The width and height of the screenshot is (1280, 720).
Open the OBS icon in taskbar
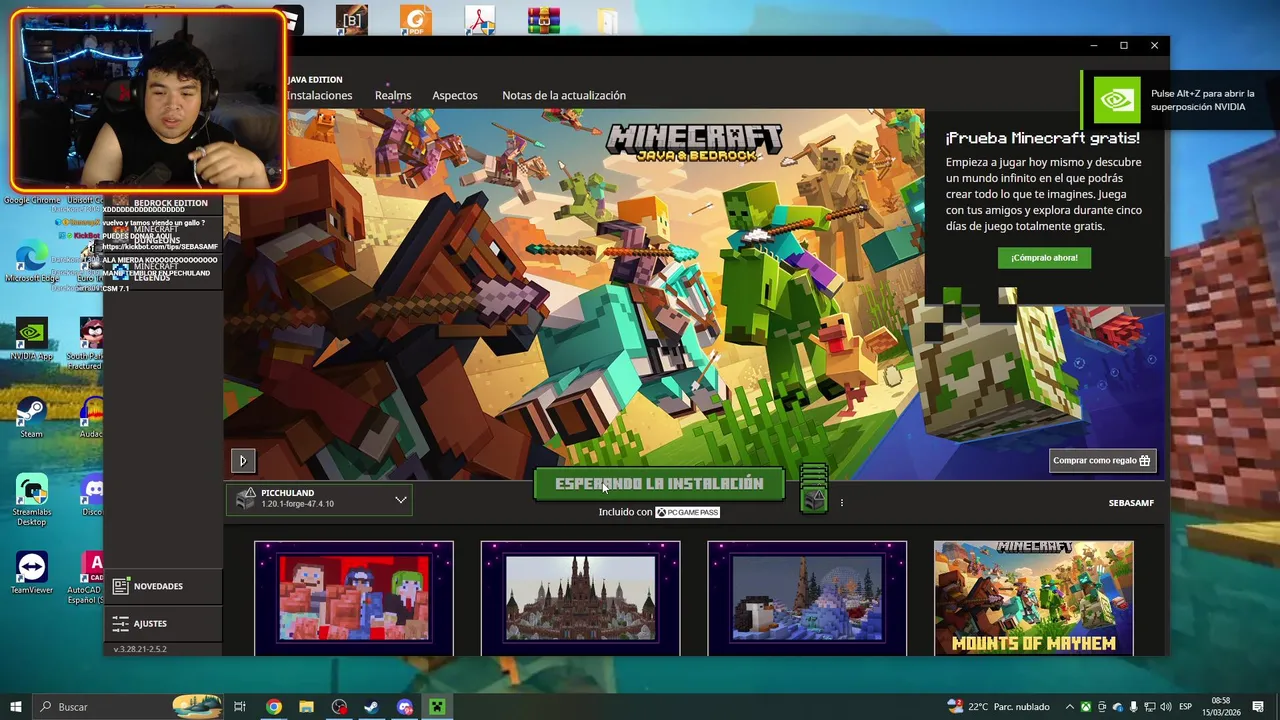click(x=339, y=707)
